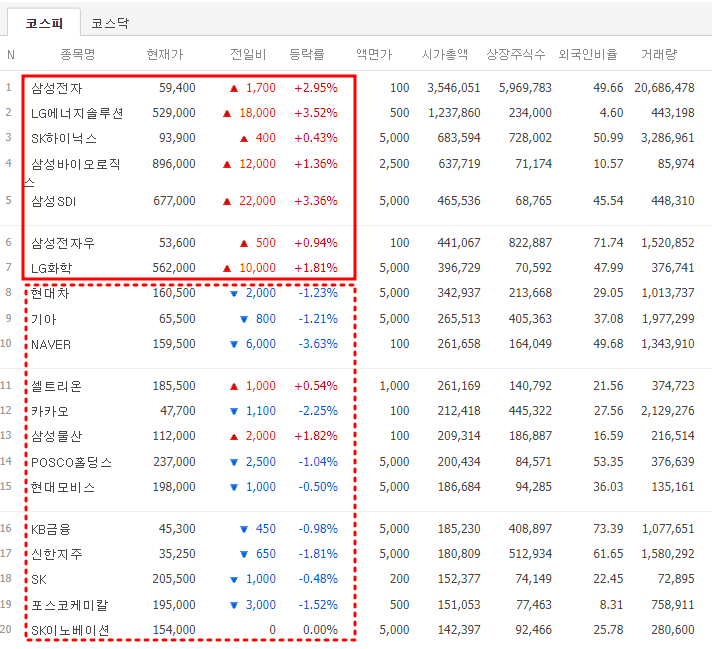Open the KB금융 stock link

click(51, 529)
